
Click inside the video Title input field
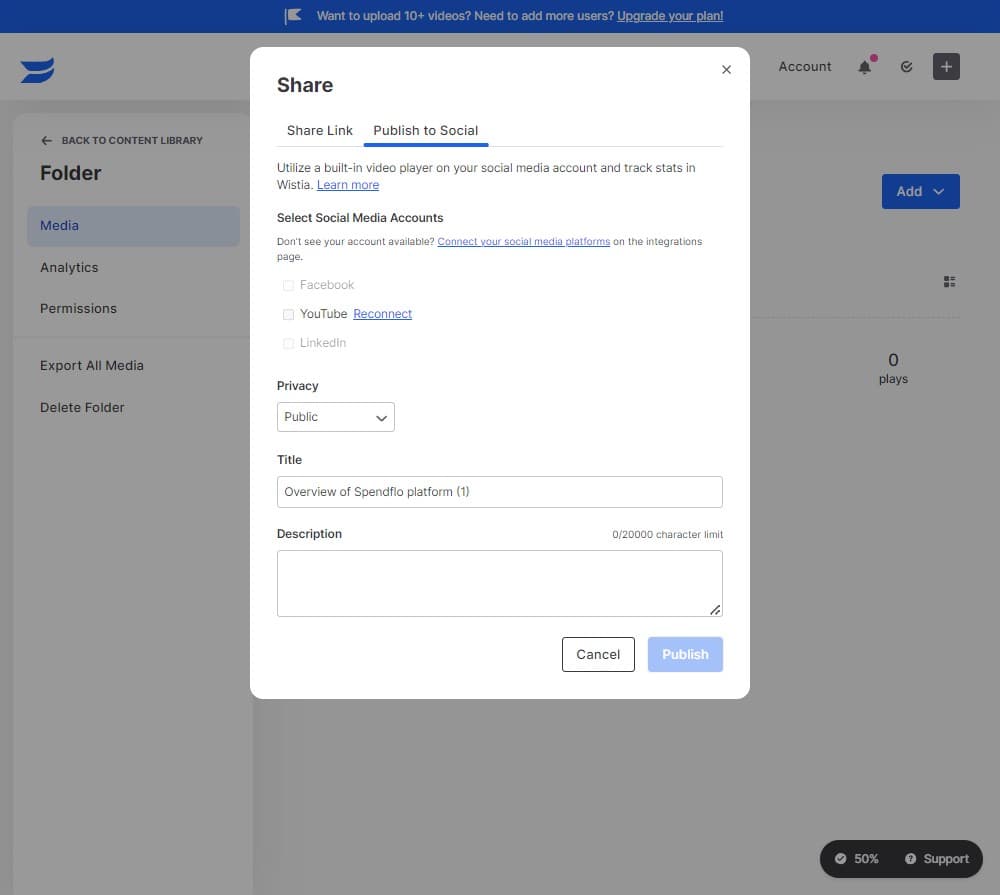coord(499,491)
